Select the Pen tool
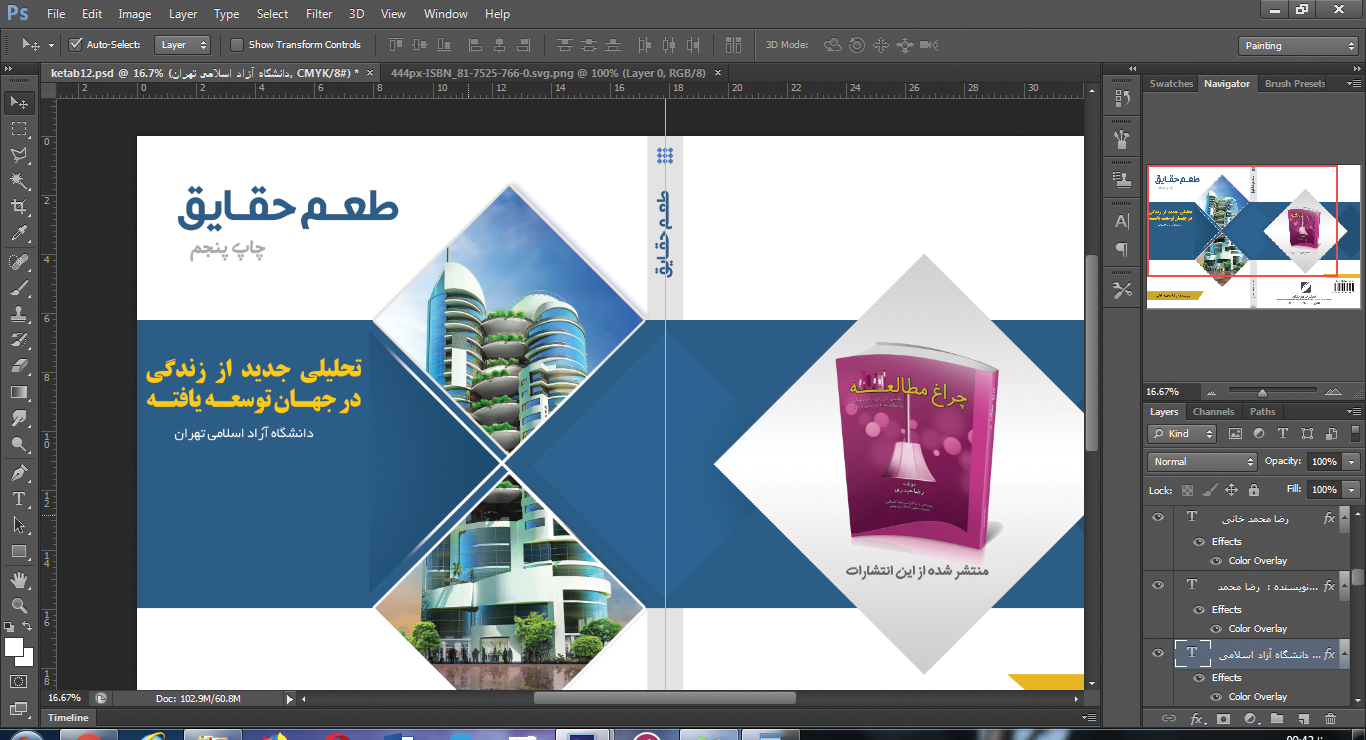The image size is (1366, 740). [19, 473]
